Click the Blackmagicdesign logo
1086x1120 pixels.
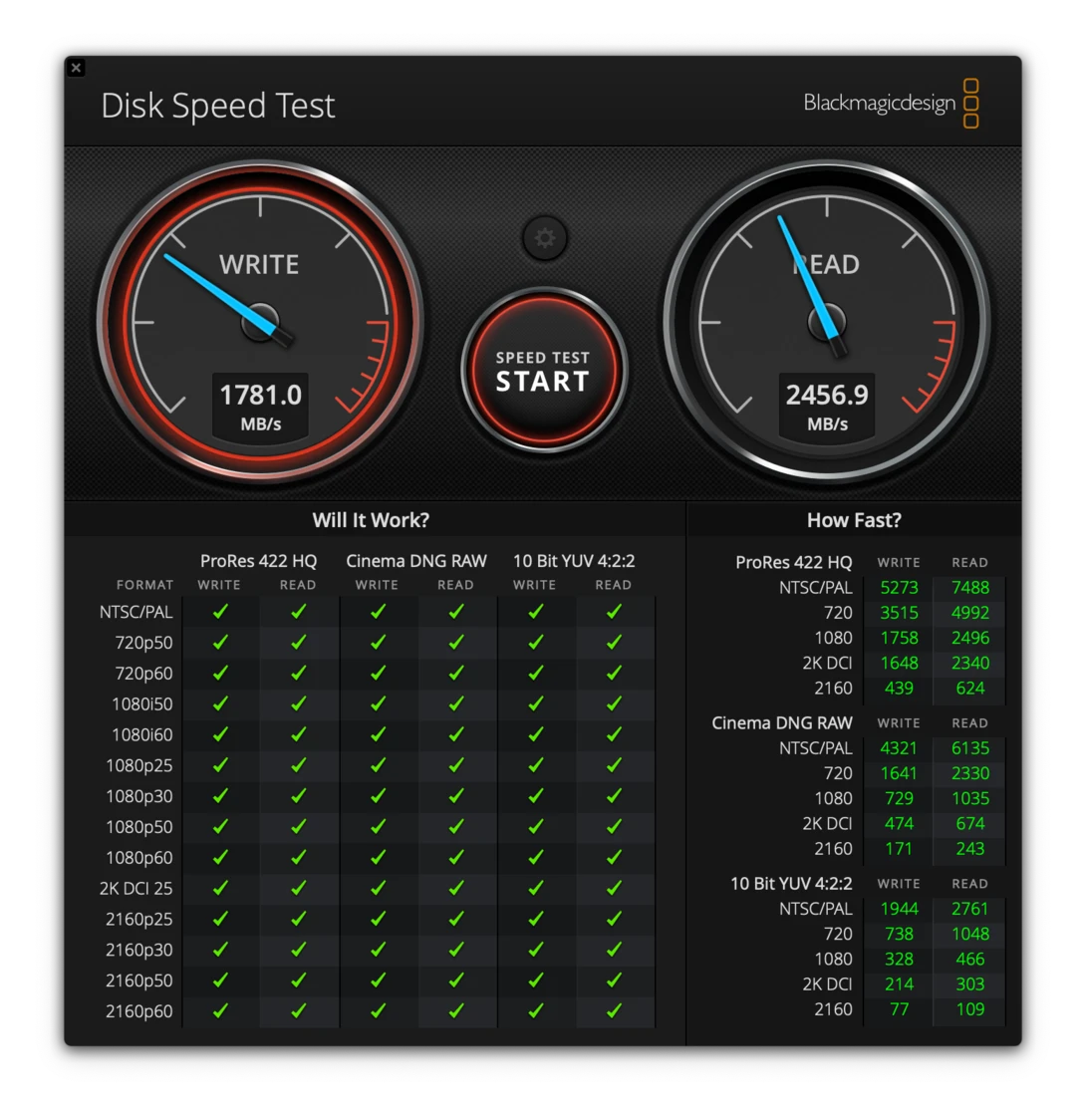[x=891, y=104]
